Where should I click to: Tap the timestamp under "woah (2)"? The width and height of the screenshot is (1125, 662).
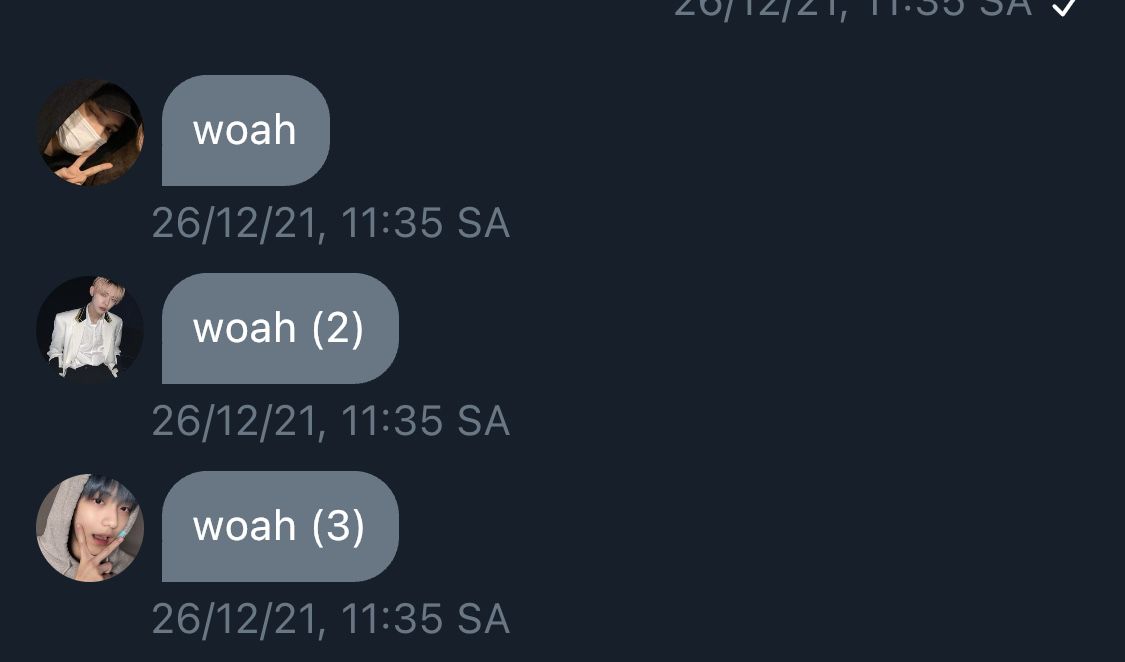331,421
